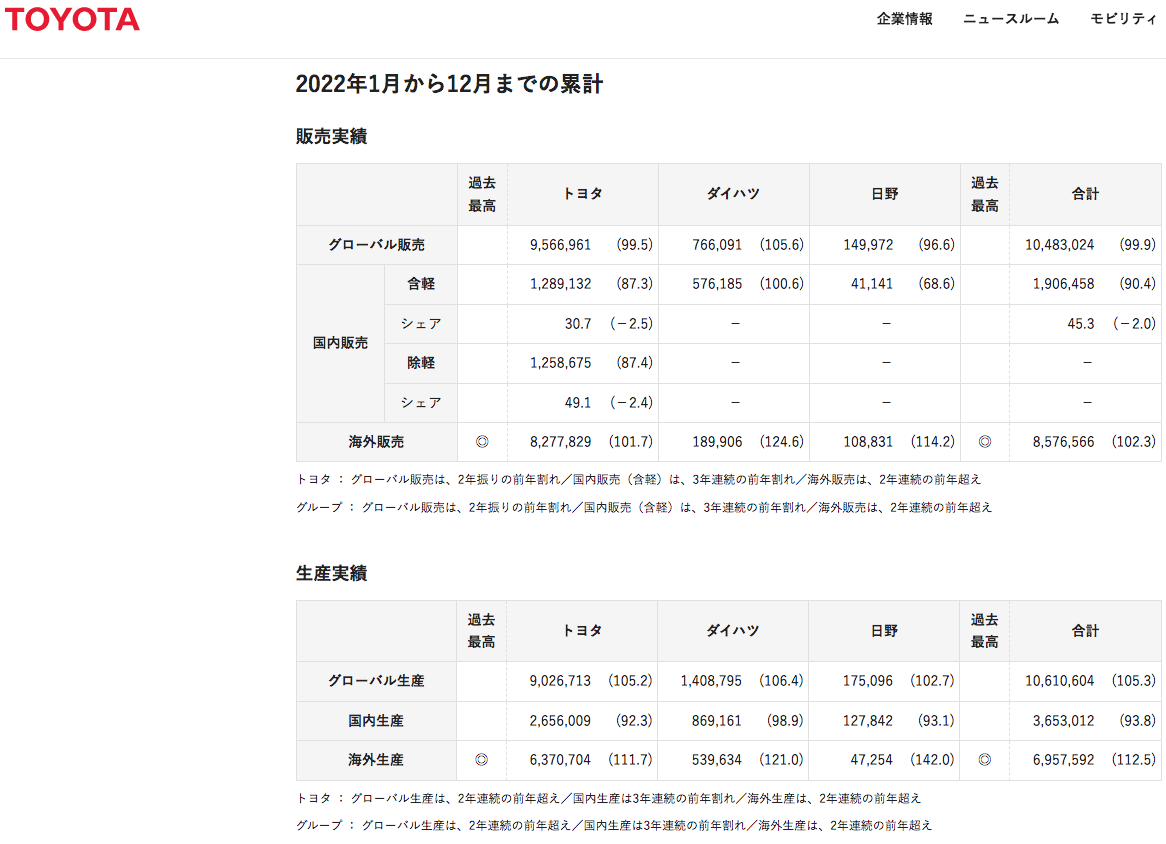Select total global production value 10,610,604
Viewport: 1166px width, 844px height.
1059,681
